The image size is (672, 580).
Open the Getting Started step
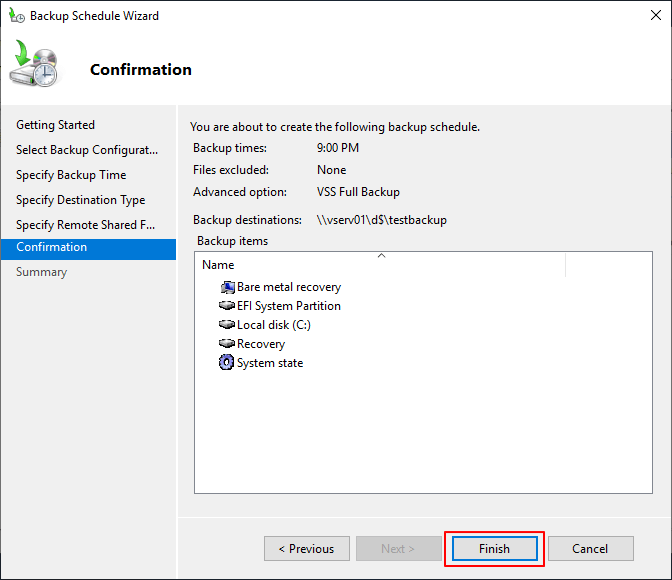(x=55, y=125)
